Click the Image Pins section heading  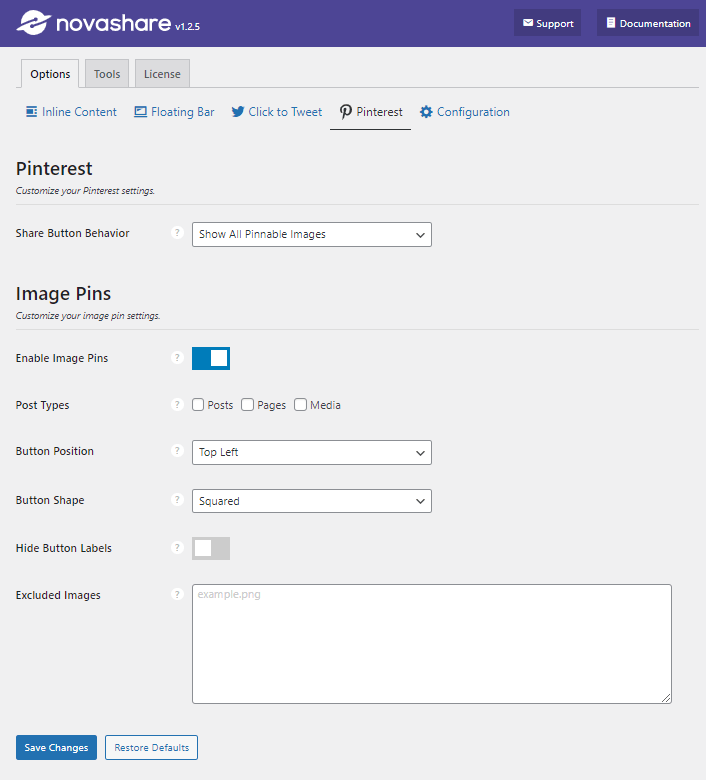[x=63, y=293]
